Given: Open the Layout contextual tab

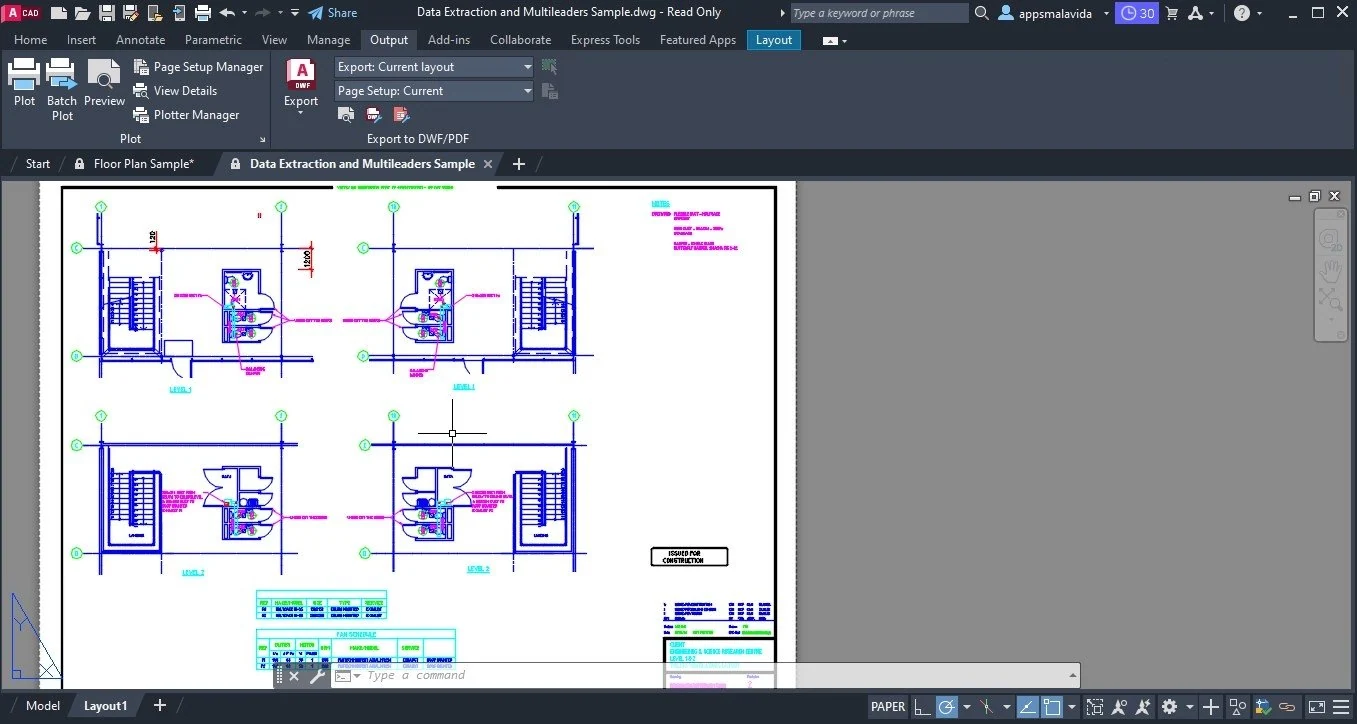Looking at the screenshot, I should click(774, 40).
